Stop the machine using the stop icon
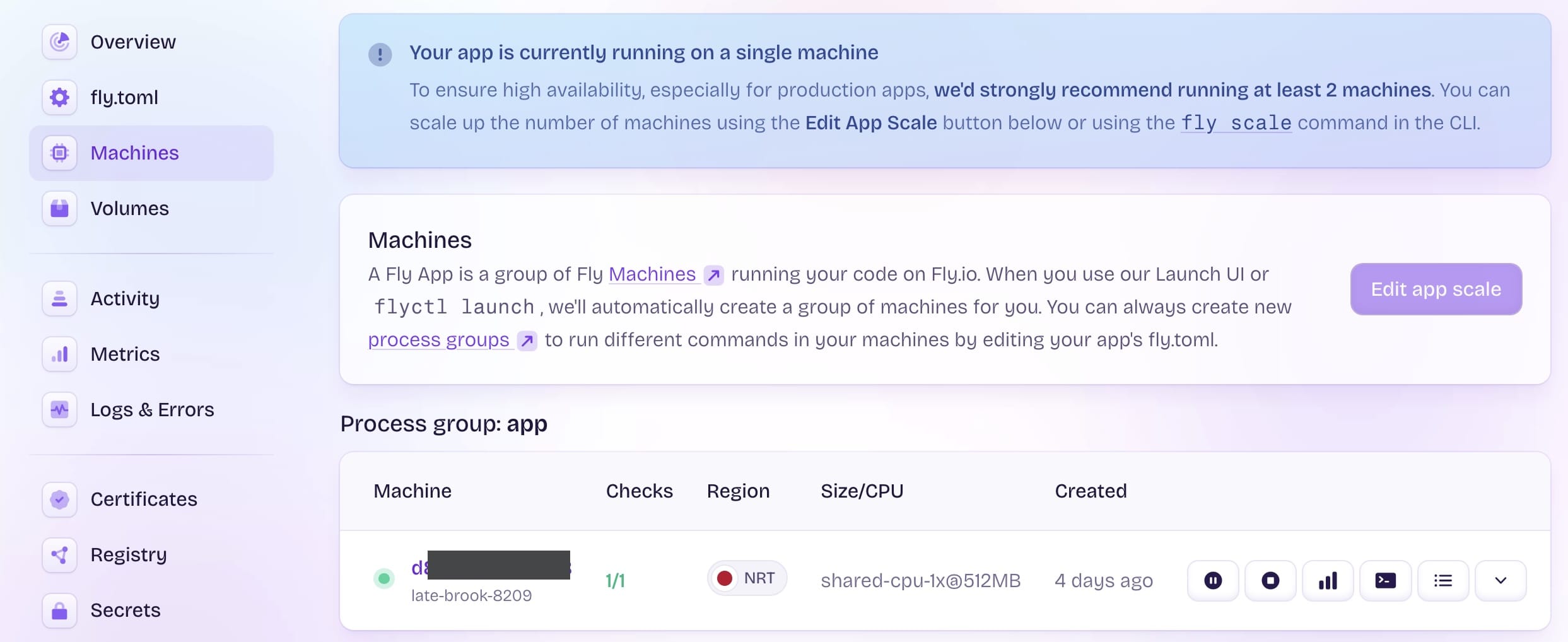1568x642 pixels. click(x=1270, y=580)
